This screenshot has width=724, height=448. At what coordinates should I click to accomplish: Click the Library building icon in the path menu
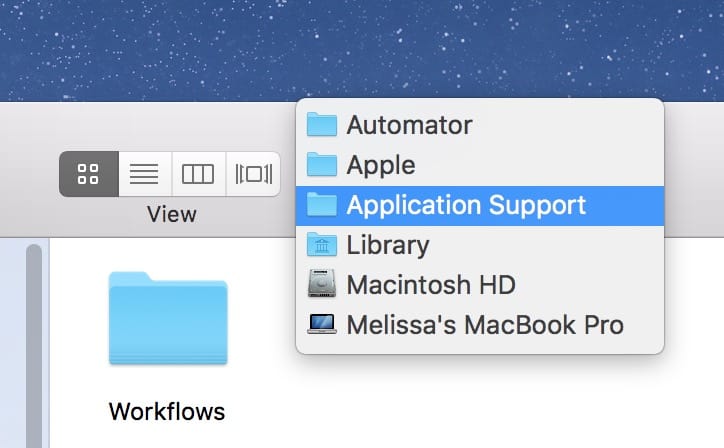tap(322, 245)
